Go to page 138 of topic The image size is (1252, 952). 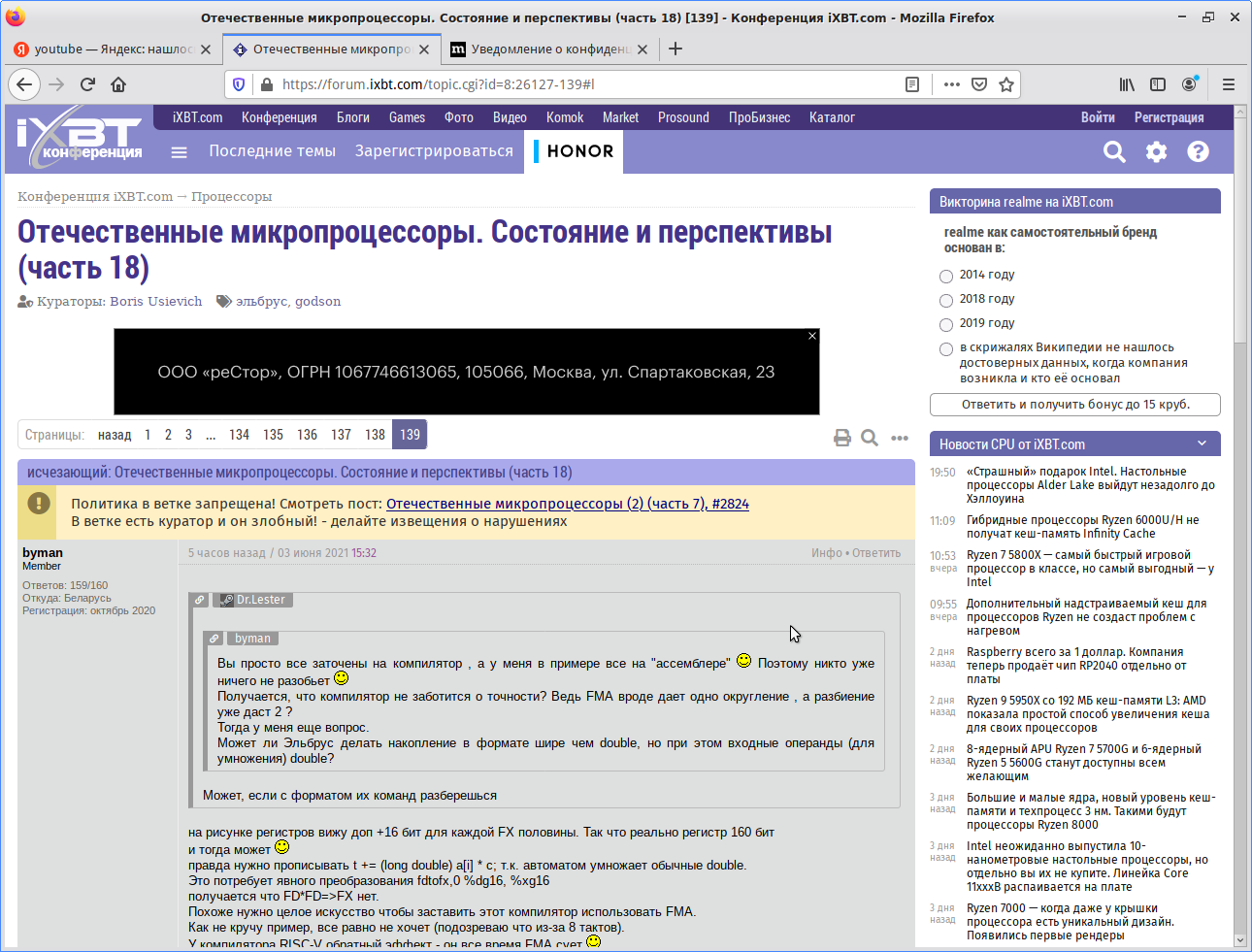(375, 435)
